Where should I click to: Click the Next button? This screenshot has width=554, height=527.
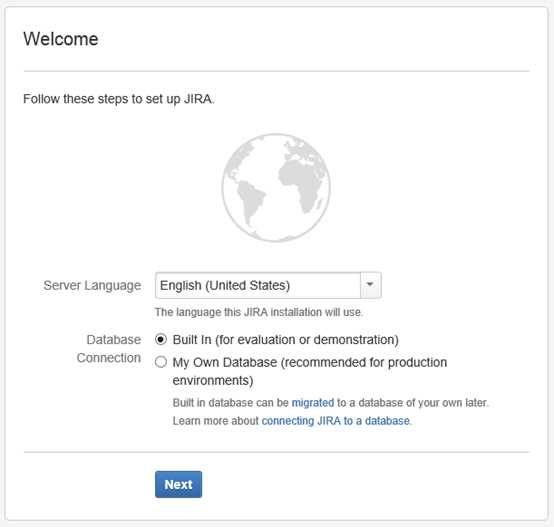point(178,484)
